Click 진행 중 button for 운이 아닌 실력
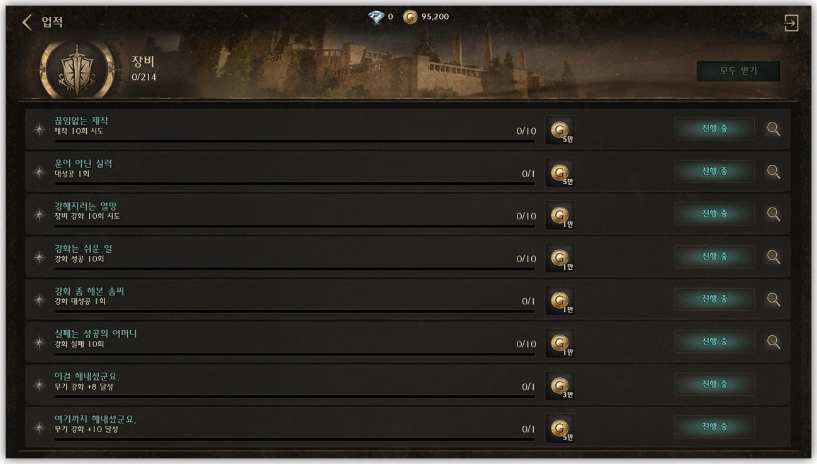This screenshot has width=817, height=464. pyautogui.click(x=714, y=171)
